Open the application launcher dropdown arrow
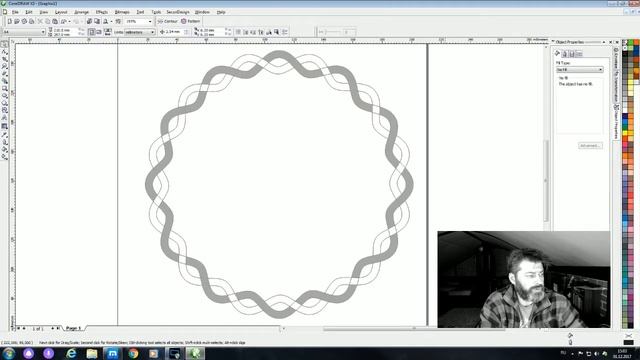 [x=111, y=21]
